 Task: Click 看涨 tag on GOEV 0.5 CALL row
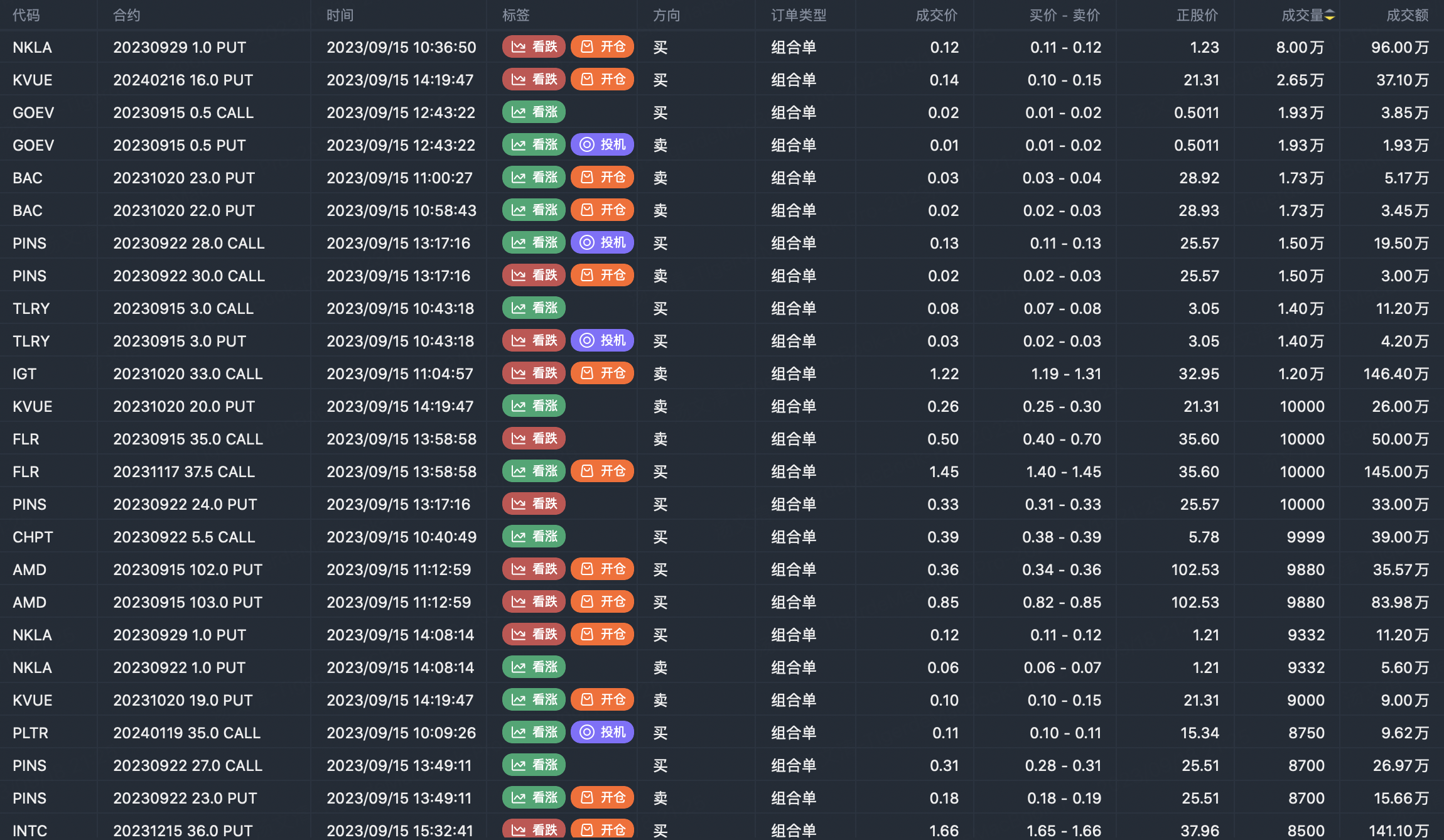point(534,112)
